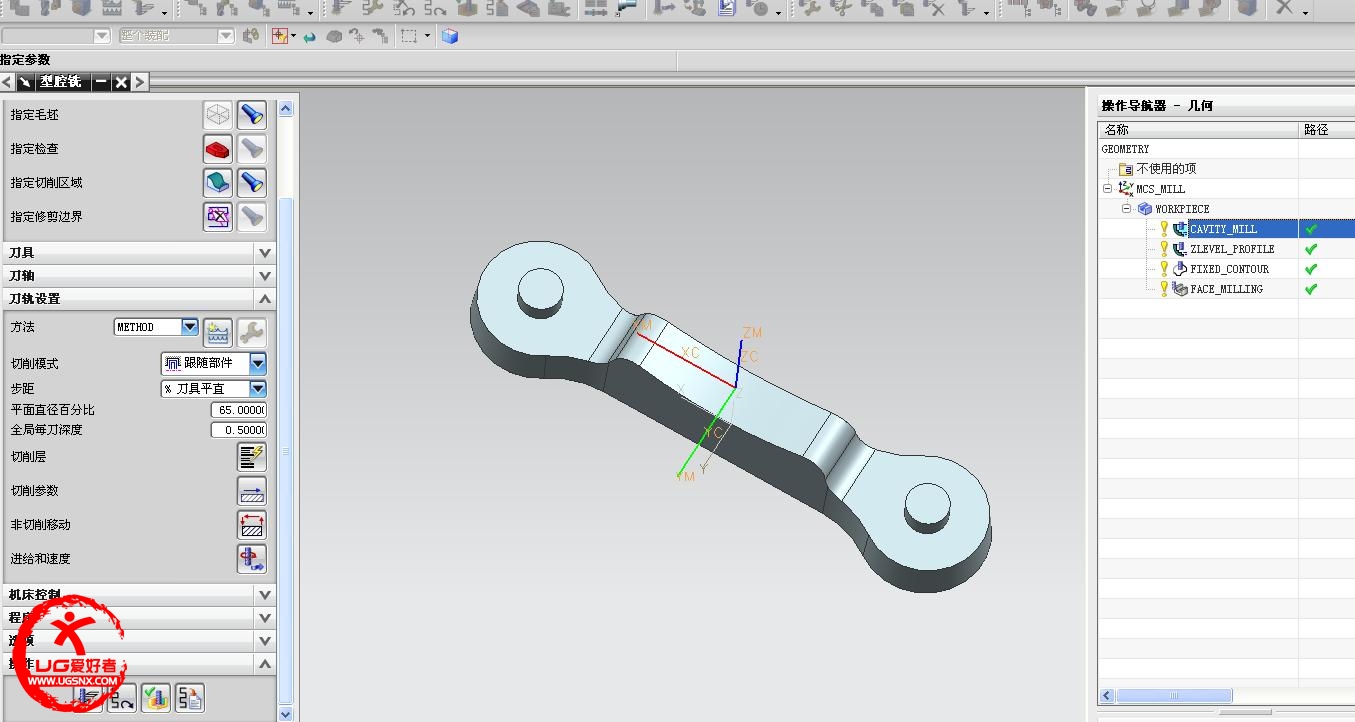The height and width of the screenshot is (722, 1355).
Task: Click the green check beside CAVITY_MILL
Action: click(1311, 229)
